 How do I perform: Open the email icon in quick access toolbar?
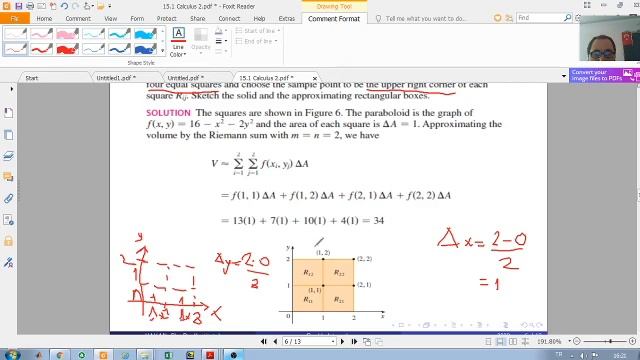(42, 6)
